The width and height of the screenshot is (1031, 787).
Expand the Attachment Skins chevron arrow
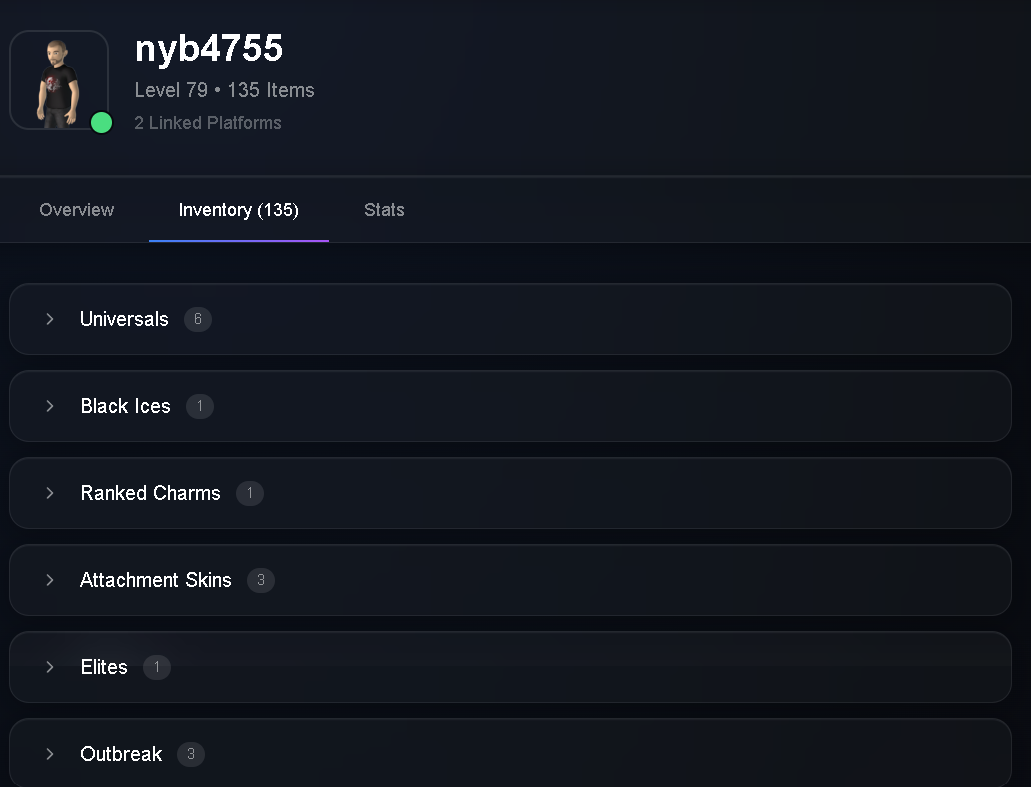50,580
